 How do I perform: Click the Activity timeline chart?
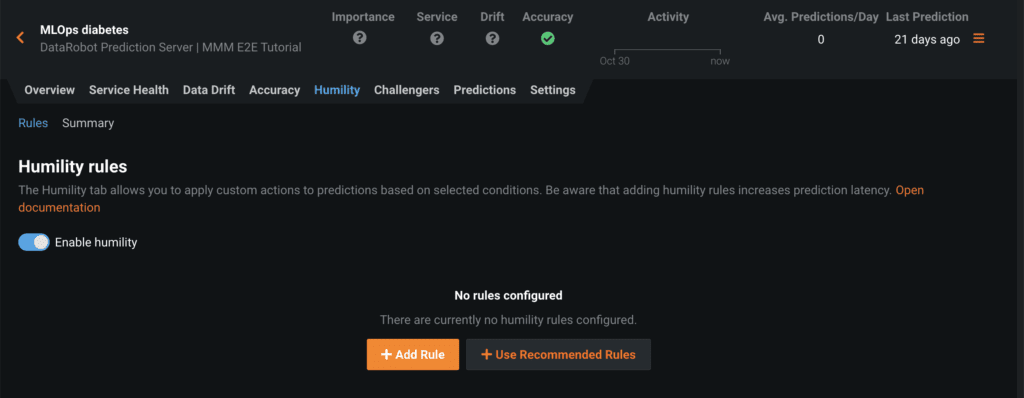(x=667, y=51)
